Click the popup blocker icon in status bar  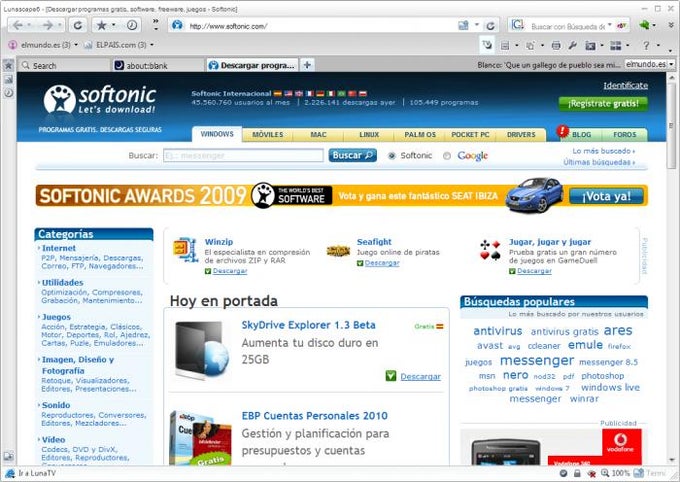point(591,473)
